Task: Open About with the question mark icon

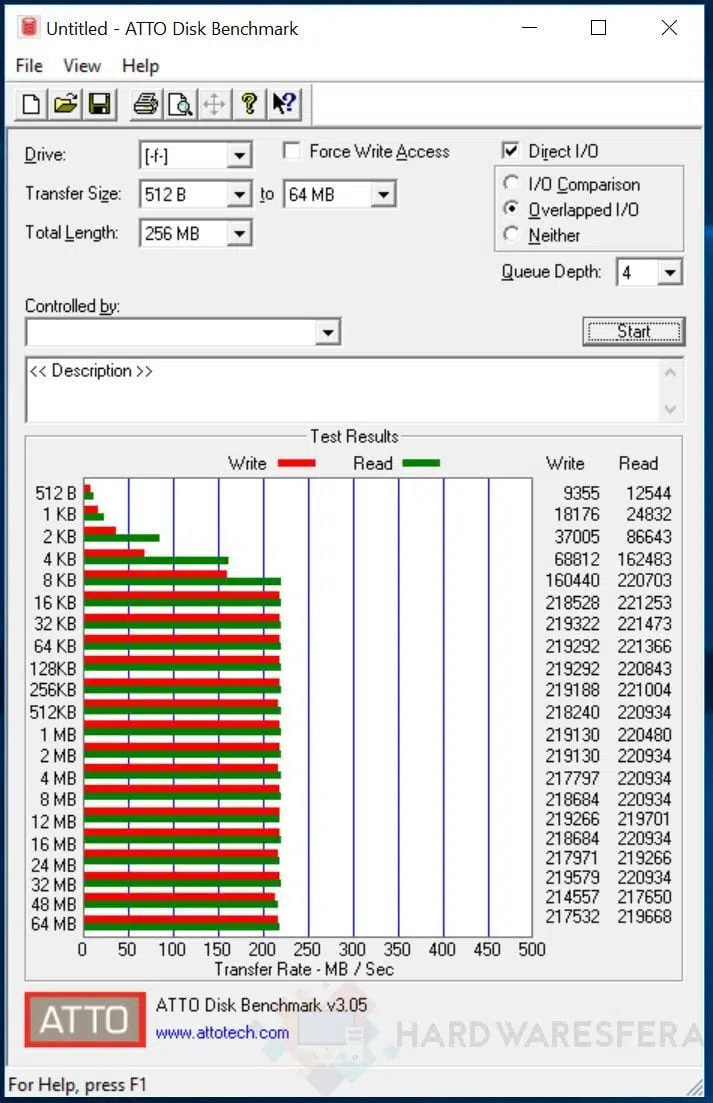Action: (x=248, y=104)
